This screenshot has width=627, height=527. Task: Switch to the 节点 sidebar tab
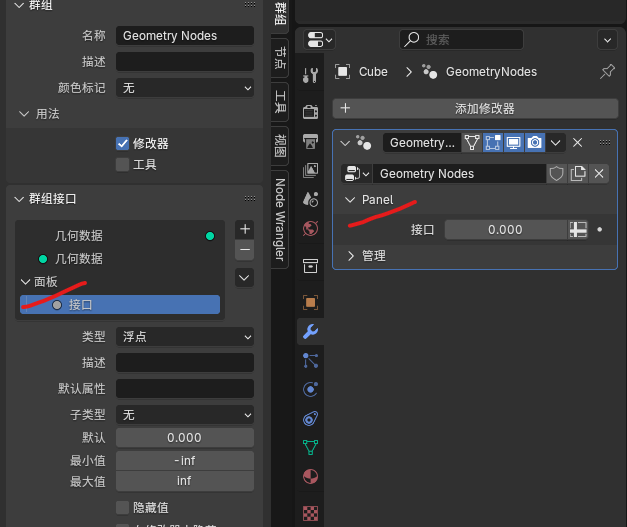pyautogui.click(x=280, y=58)
